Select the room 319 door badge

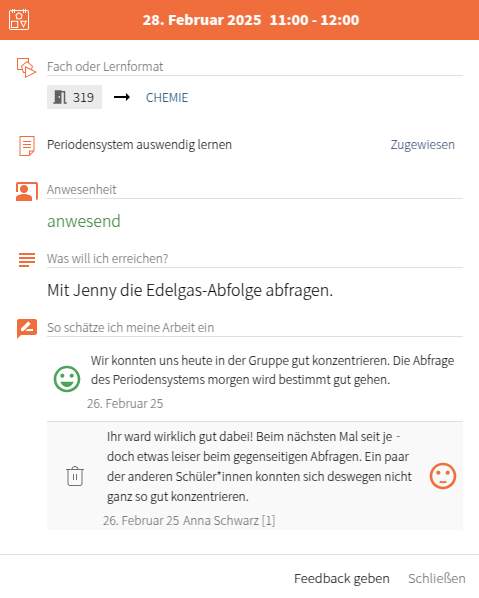coord(74,97)
